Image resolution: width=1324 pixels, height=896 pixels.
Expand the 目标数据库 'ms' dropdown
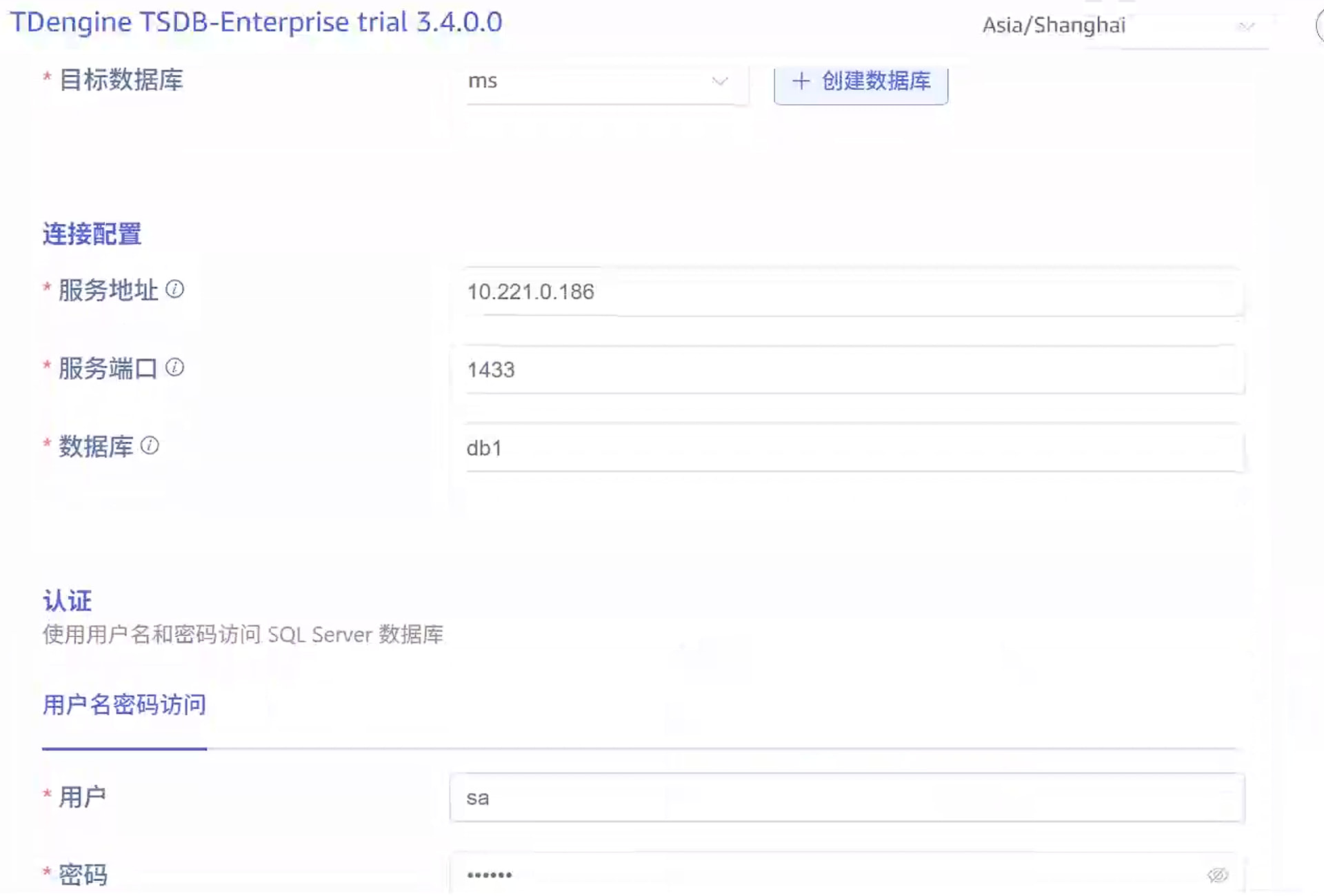point(607,81)
